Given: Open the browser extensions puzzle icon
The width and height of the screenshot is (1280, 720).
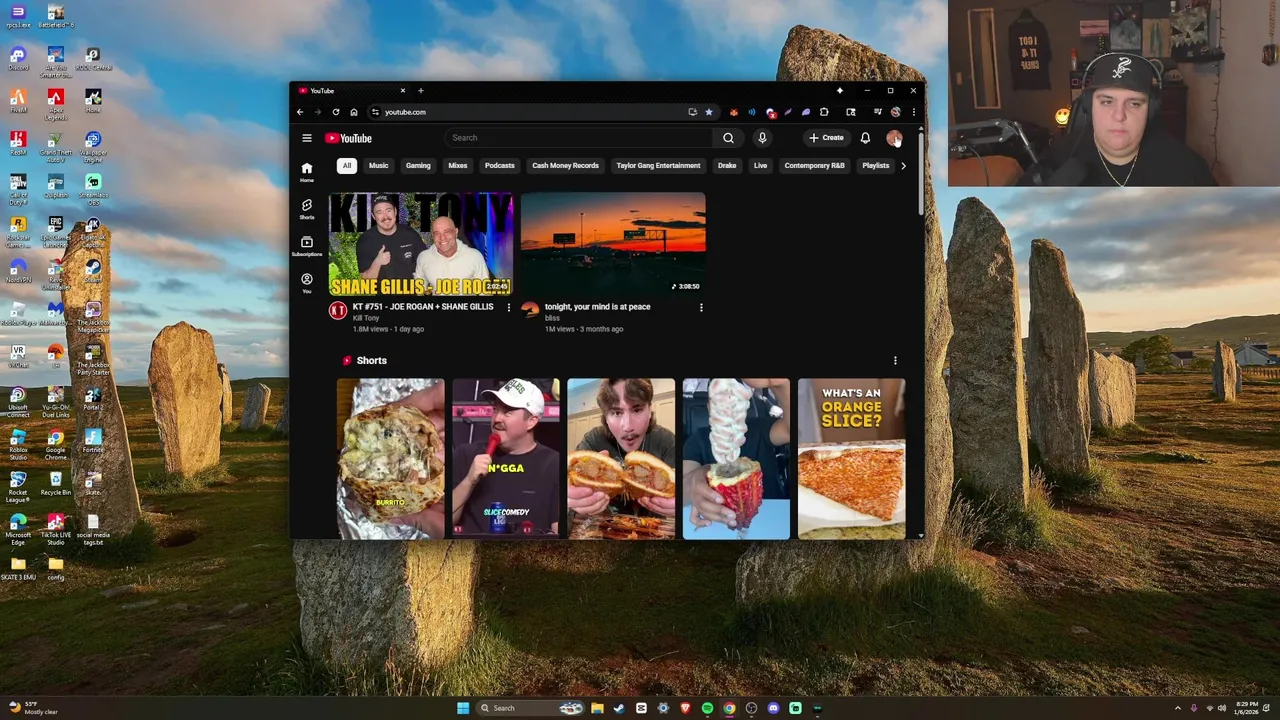Looking at the screenshot, I should (x=824, y=112).
